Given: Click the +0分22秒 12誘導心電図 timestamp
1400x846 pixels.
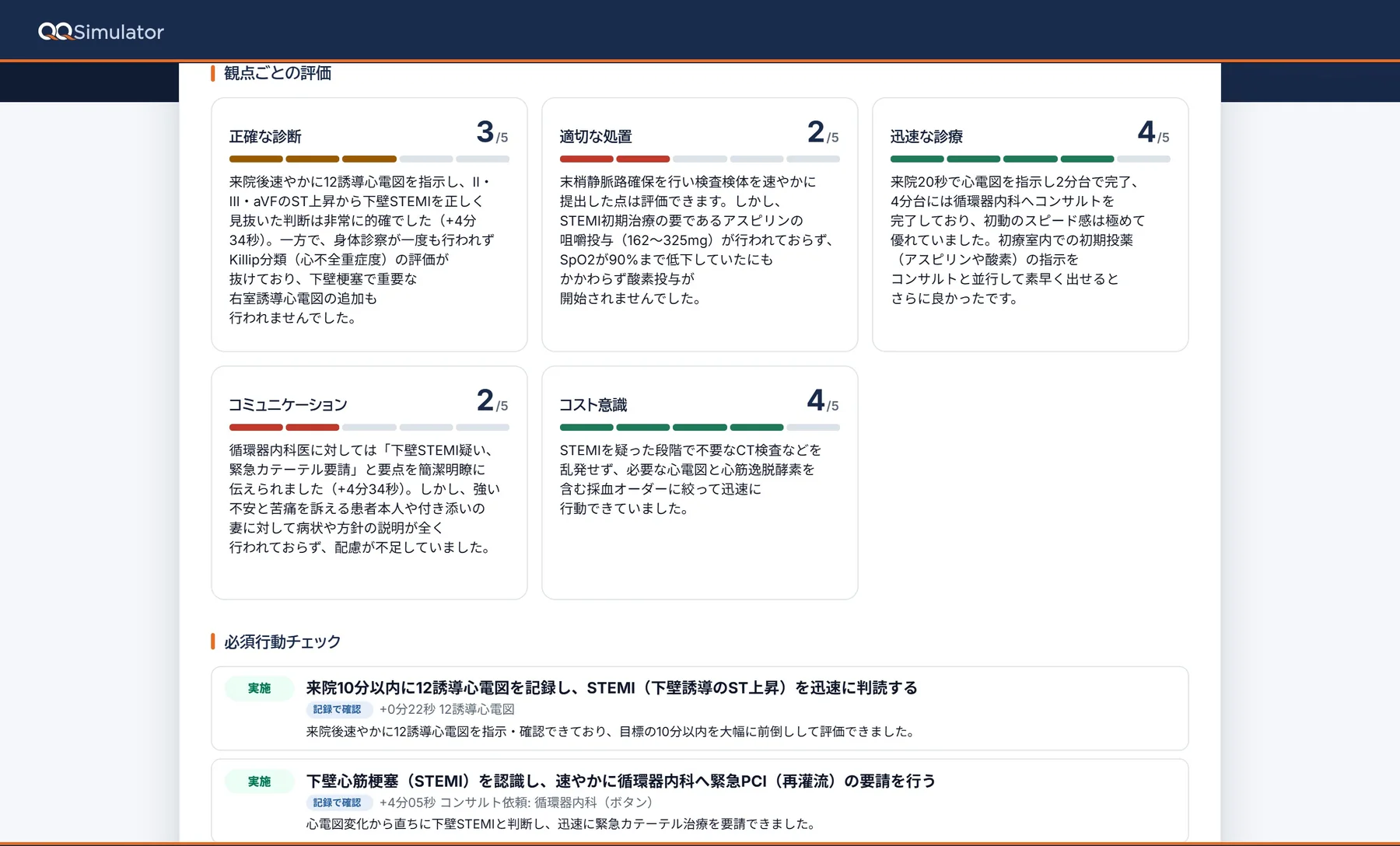Looking at the screenshot, I should tap(447, 709).
